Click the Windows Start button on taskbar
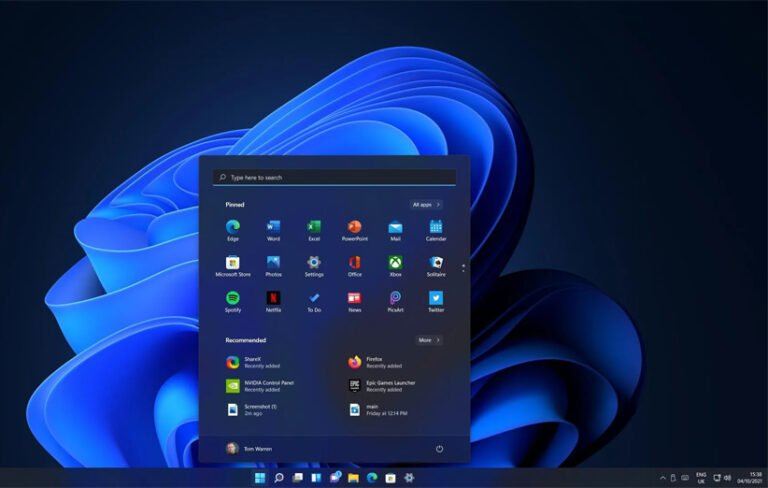 pos(260,478)
